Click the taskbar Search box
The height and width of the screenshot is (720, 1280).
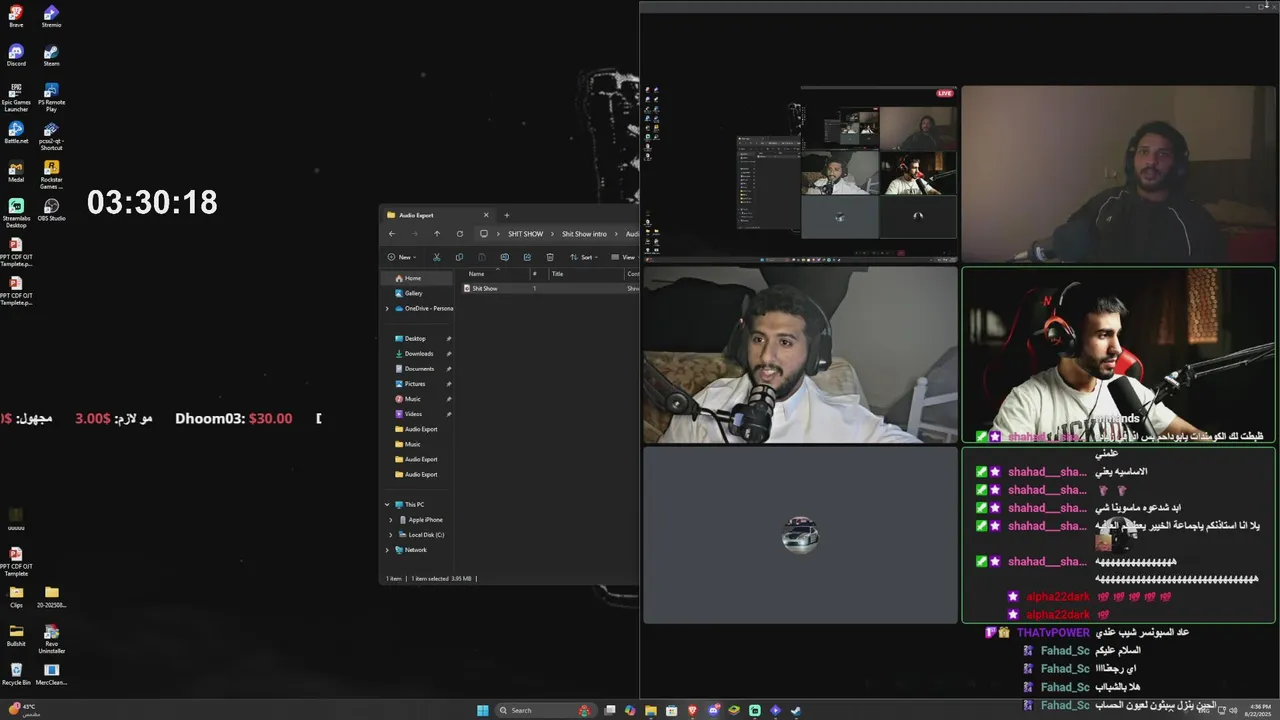pyautogui.click(x=546, y=710)
